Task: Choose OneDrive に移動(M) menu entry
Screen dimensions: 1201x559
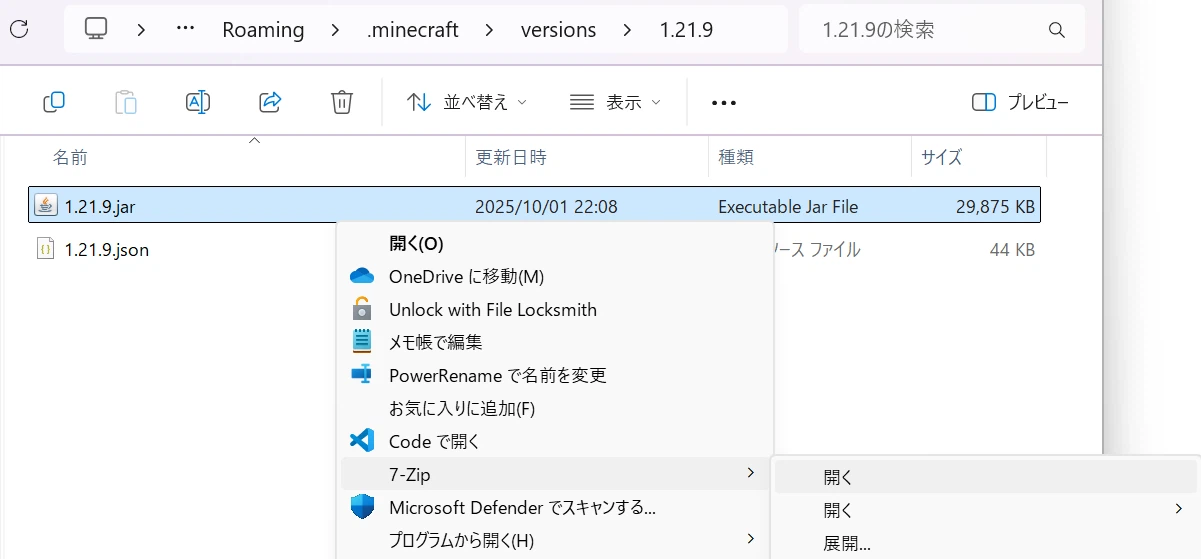Action: click(x=555, y=276)
